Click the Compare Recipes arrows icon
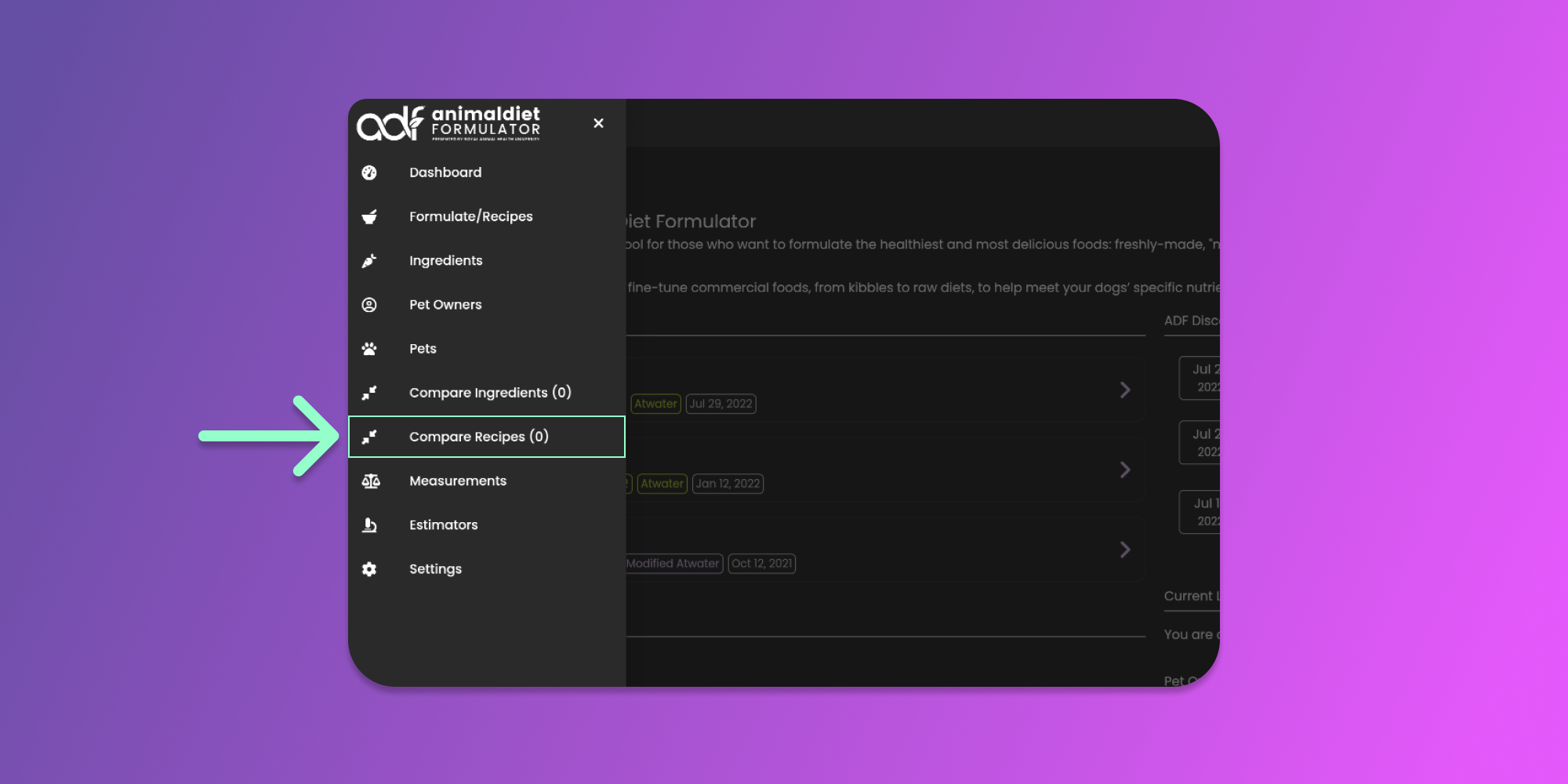1568x784 pixels. 369,437
